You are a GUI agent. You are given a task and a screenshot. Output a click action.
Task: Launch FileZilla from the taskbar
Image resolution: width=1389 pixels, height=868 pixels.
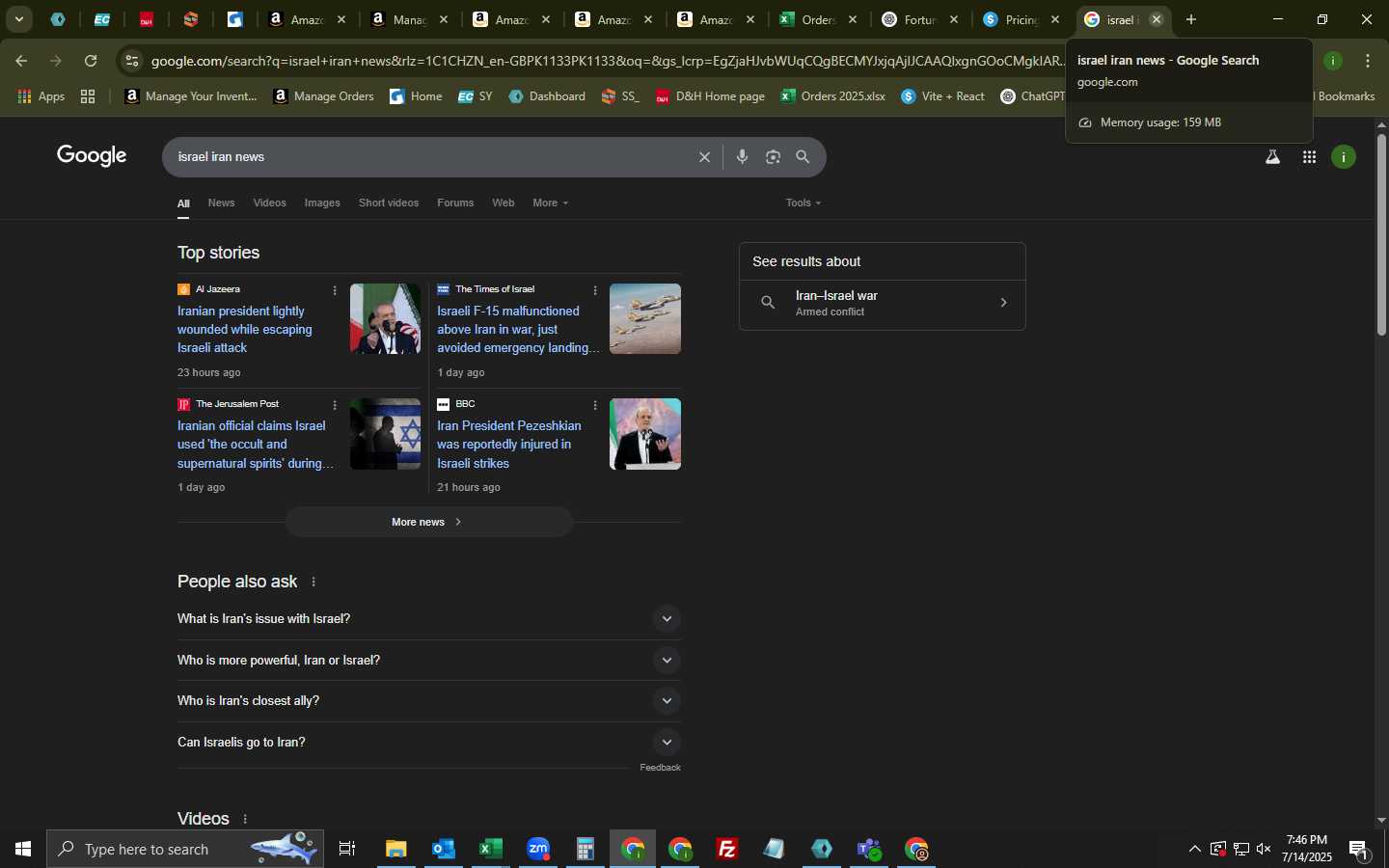point(727,849)
